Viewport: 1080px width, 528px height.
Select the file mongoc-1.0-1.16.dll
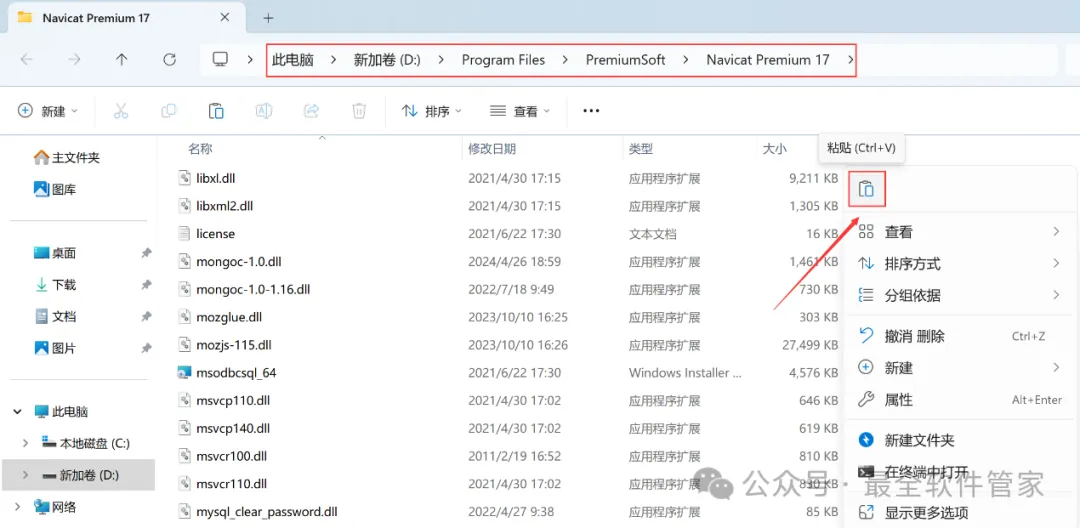[253, 289]
